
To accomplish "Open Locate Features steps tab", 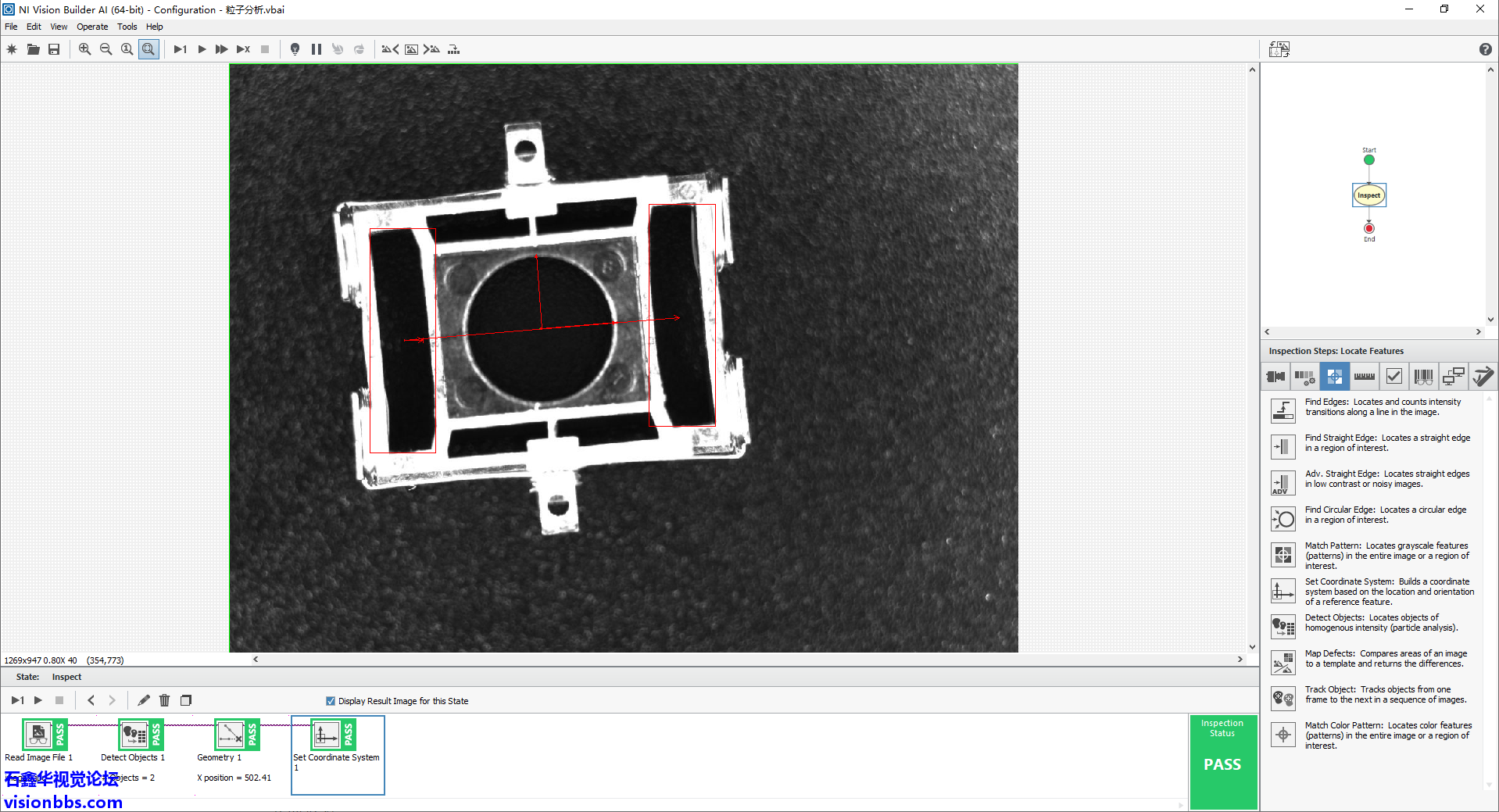I will (x=1334, y=377).
